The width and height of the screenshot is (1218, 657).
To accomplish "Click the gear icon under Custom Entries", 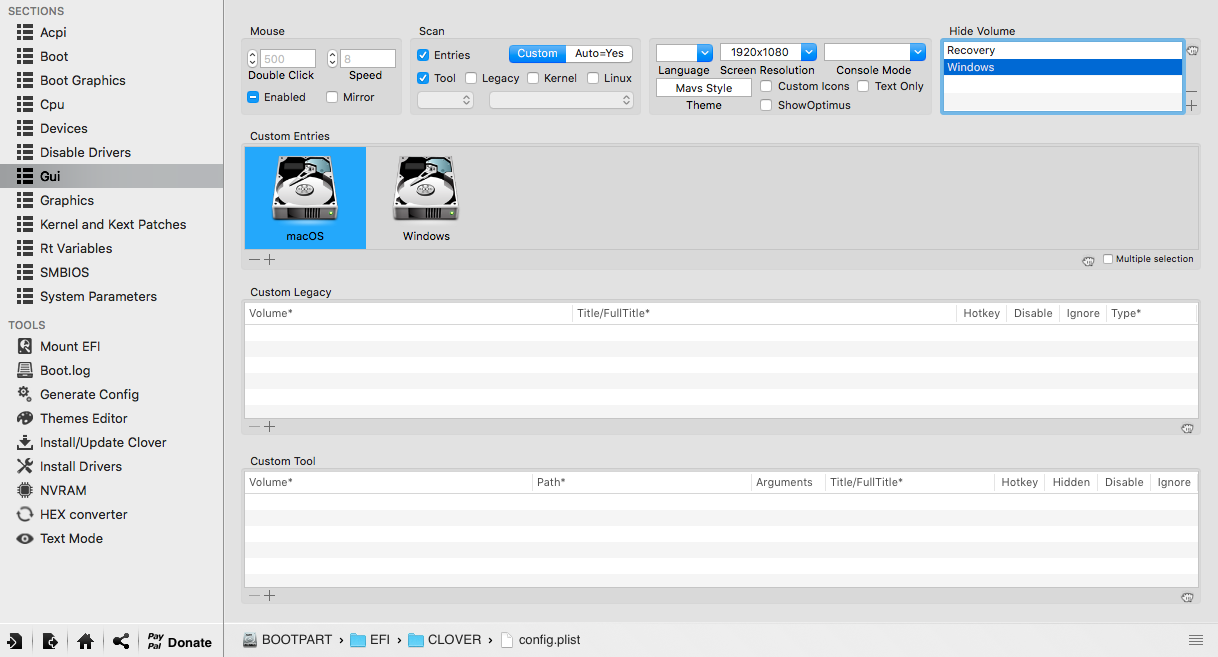I will (x=1088, y=260).
